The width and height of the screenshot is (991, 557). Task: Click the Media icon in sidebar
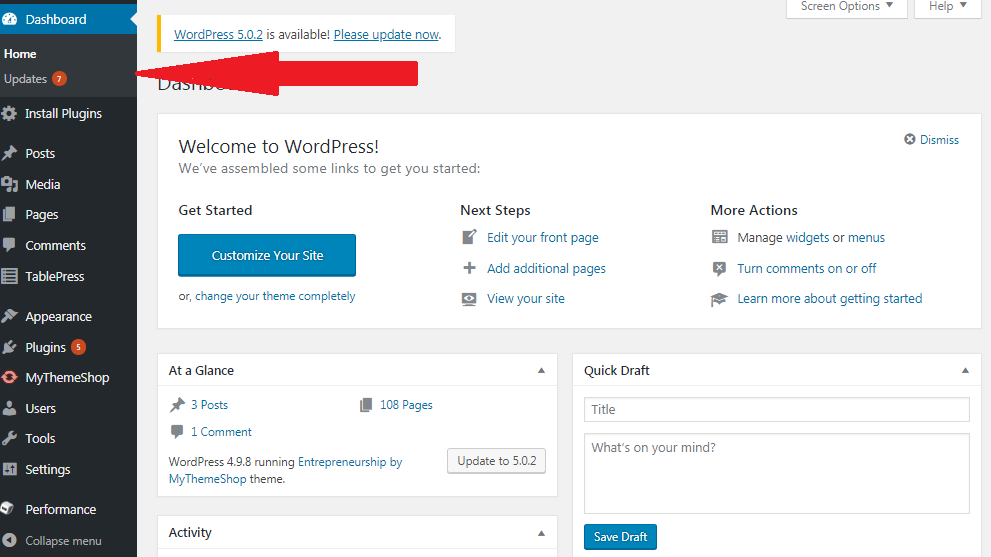pos(9,184)
